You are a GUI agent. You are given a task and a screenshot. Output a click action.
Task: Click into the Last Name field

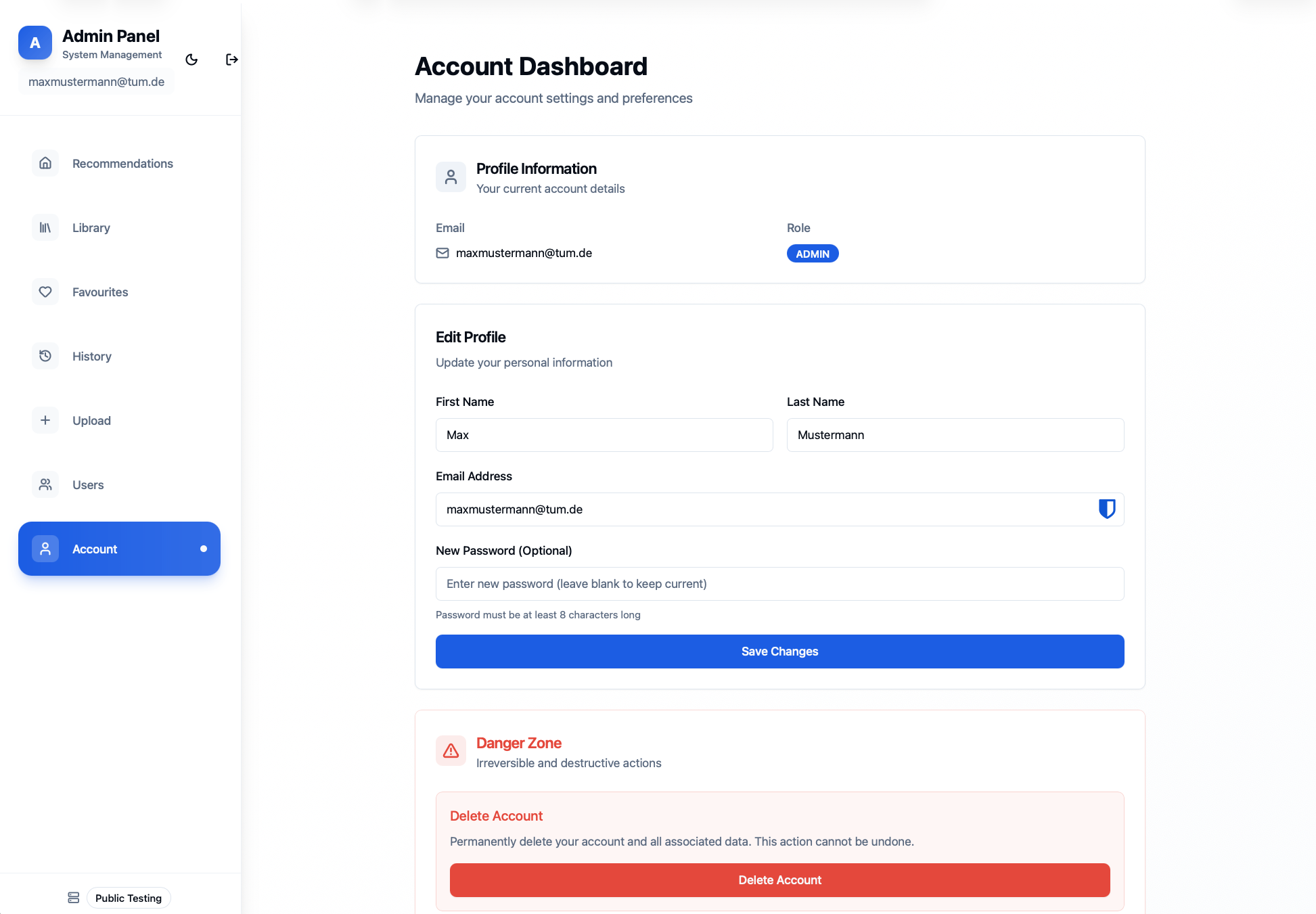pyautogui.click(x=955, y=435)
